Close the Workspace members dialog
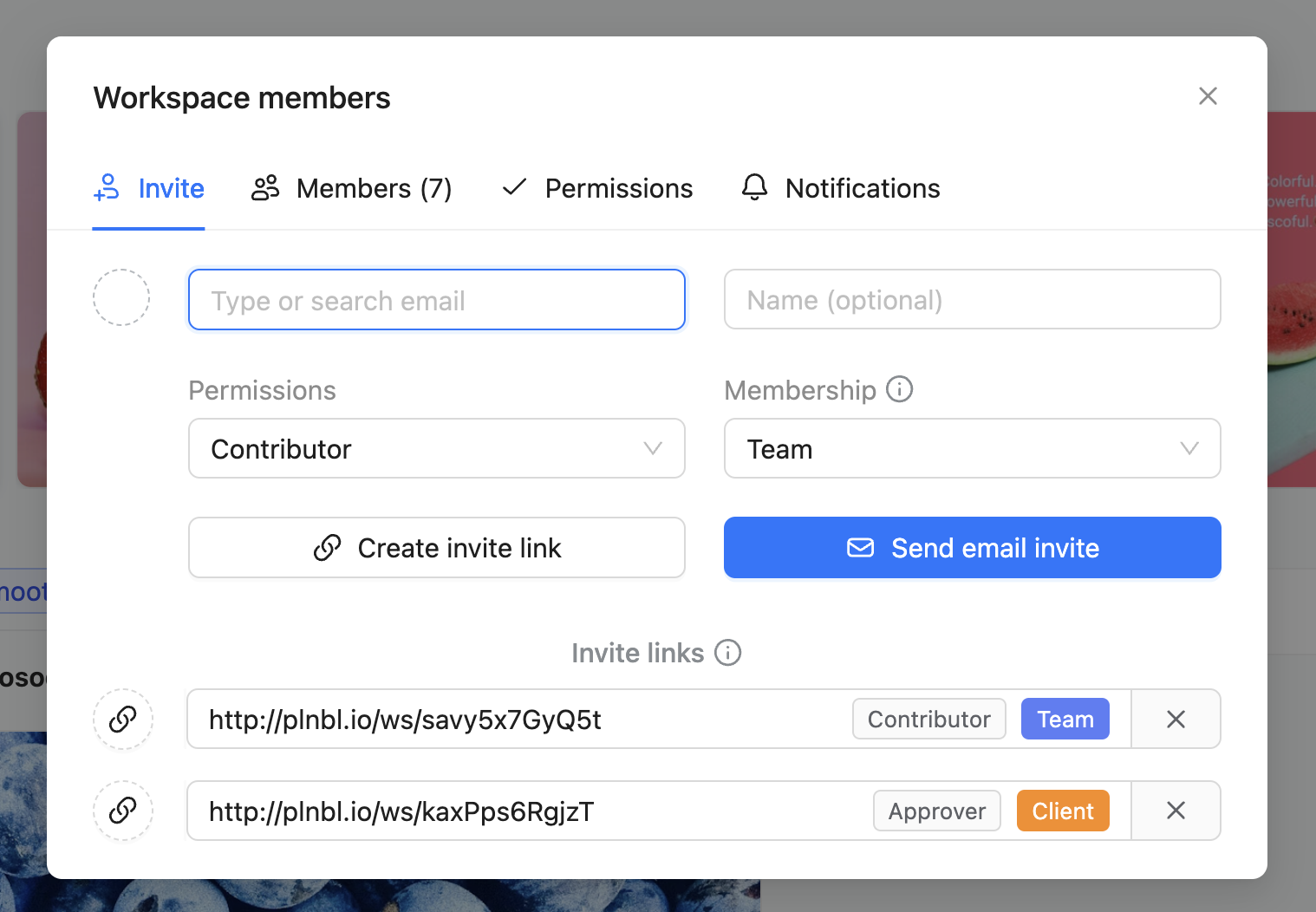 [1208, 96]
